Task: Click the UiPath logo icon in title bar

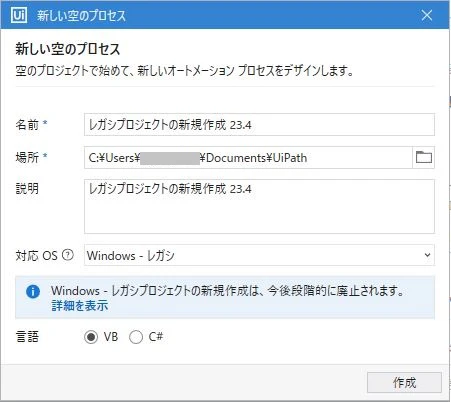Action: click(19, 15)
